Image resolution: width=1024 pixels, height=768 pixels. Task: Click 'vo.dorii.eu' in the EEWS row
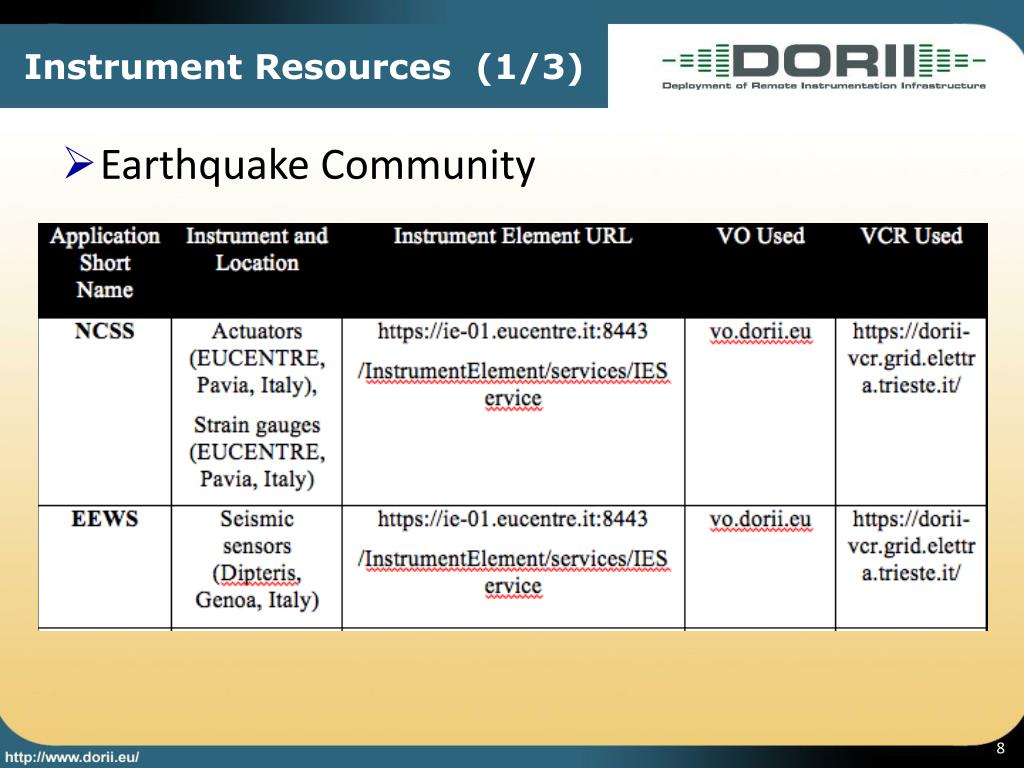760,520
